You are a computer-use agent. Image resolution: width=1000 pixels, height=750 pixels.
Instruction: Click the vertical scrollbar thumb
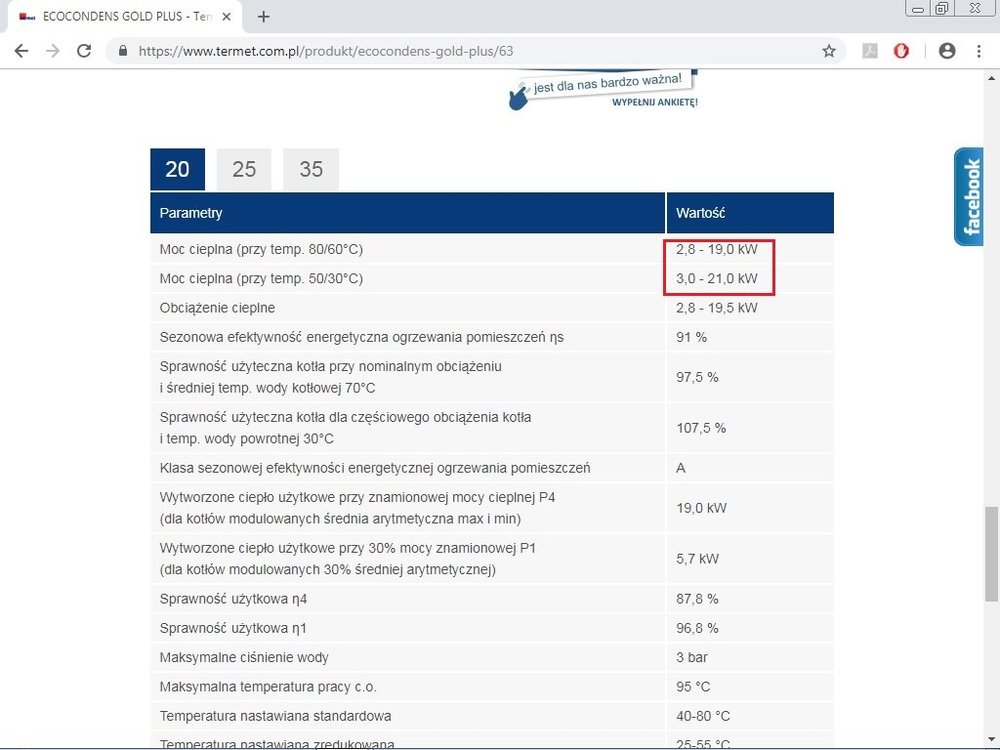991,553
